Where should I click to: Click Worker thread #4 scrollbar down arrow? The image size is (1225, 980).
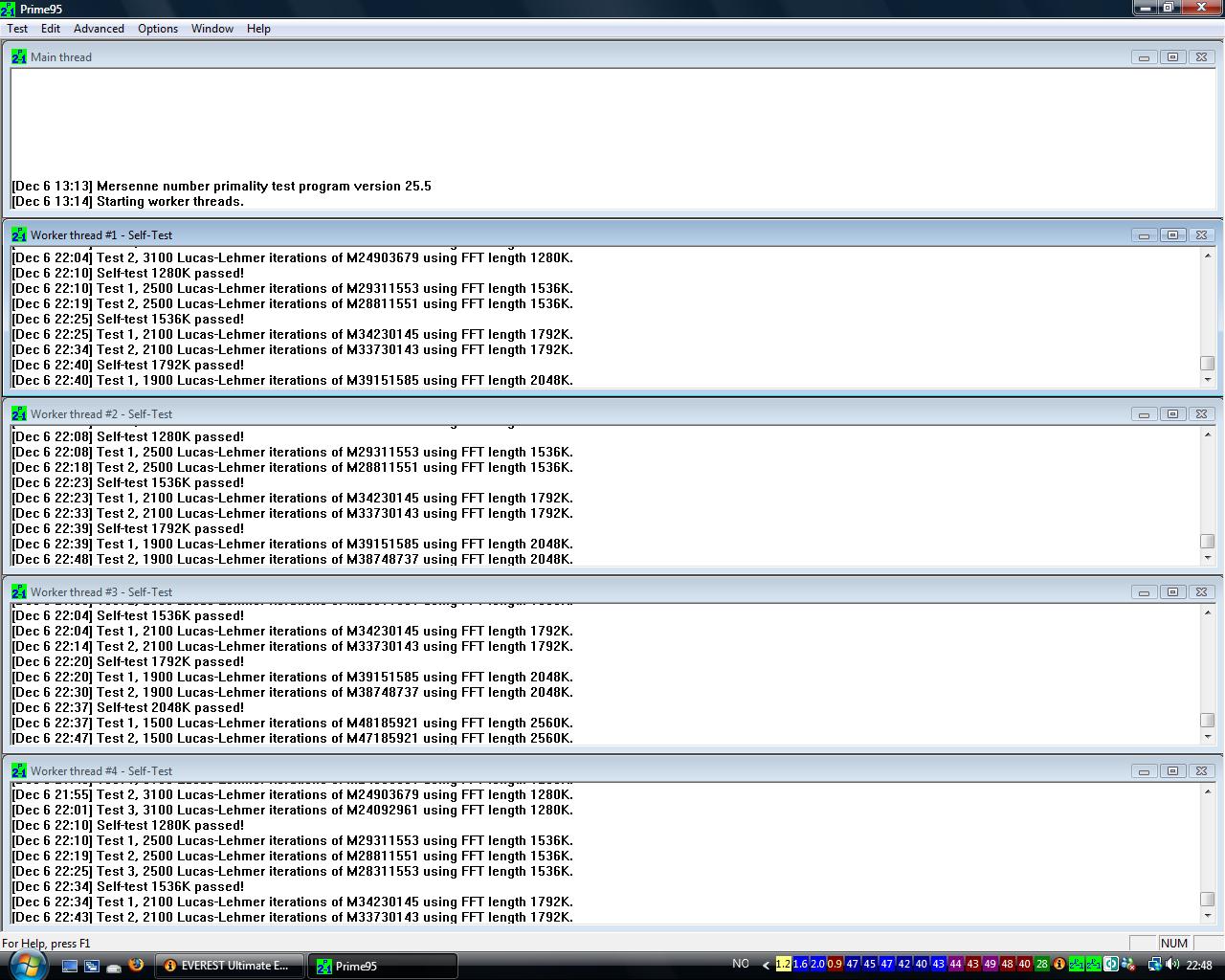pos(1208,916)
